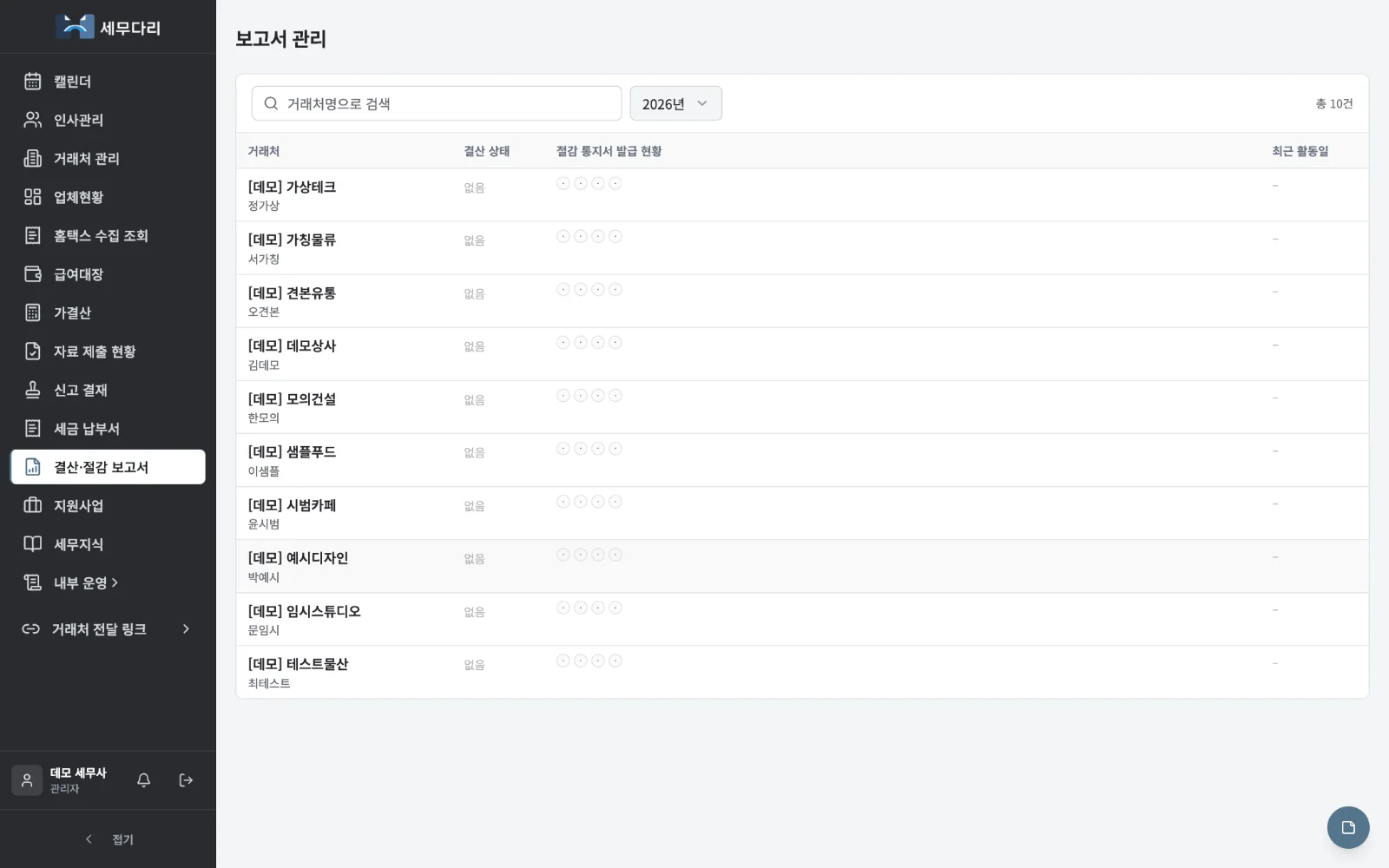1389x868 pixels.
Task: Click the notification bell icon
Action: tap(144, 780)
